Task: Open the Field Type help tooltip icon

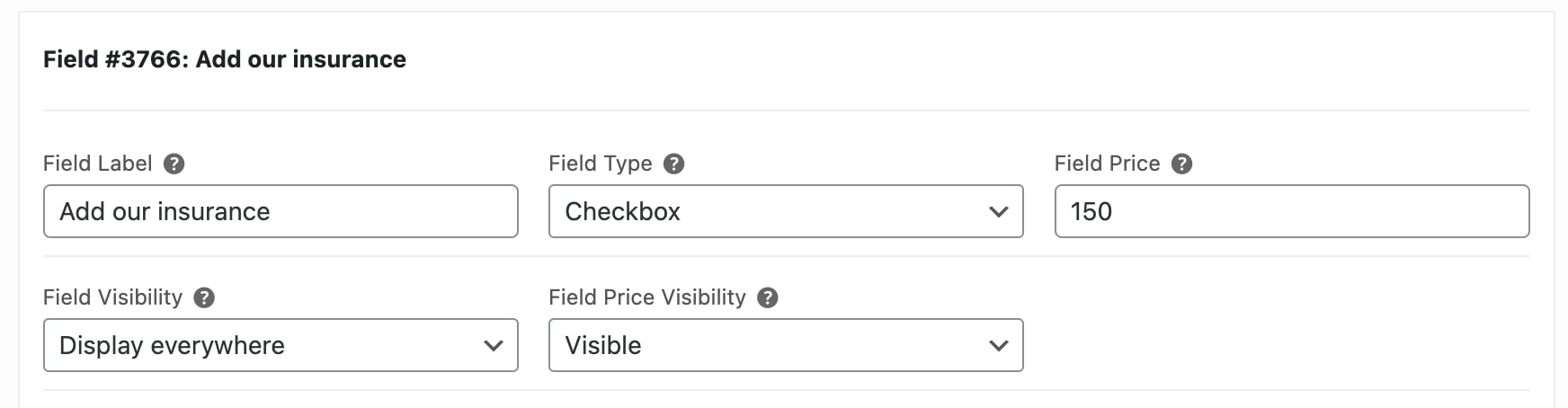Action: [673, 164]
